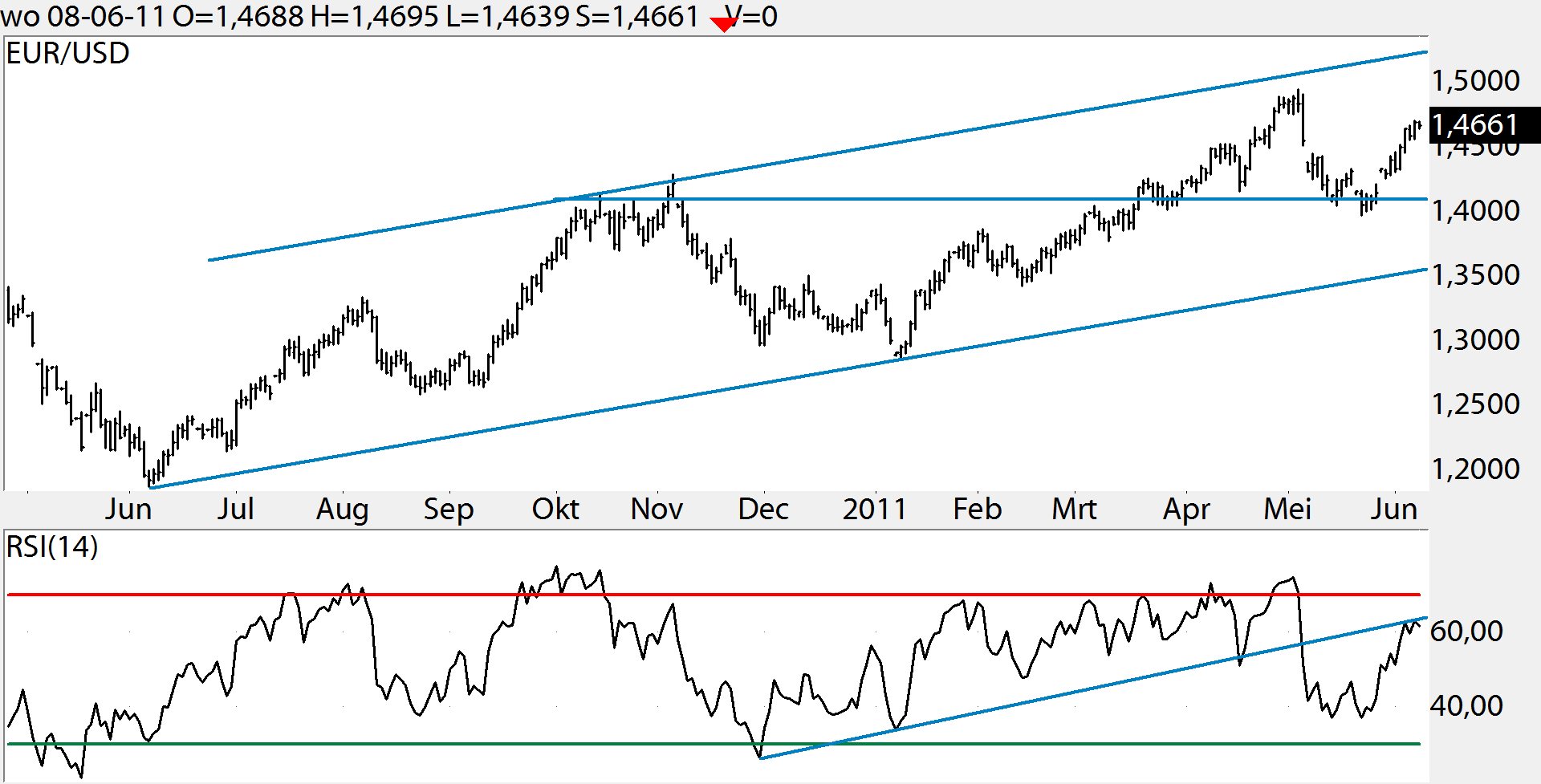Click the date wo 08-06-11 in header
1541x784 pixels.
point(84,17)
